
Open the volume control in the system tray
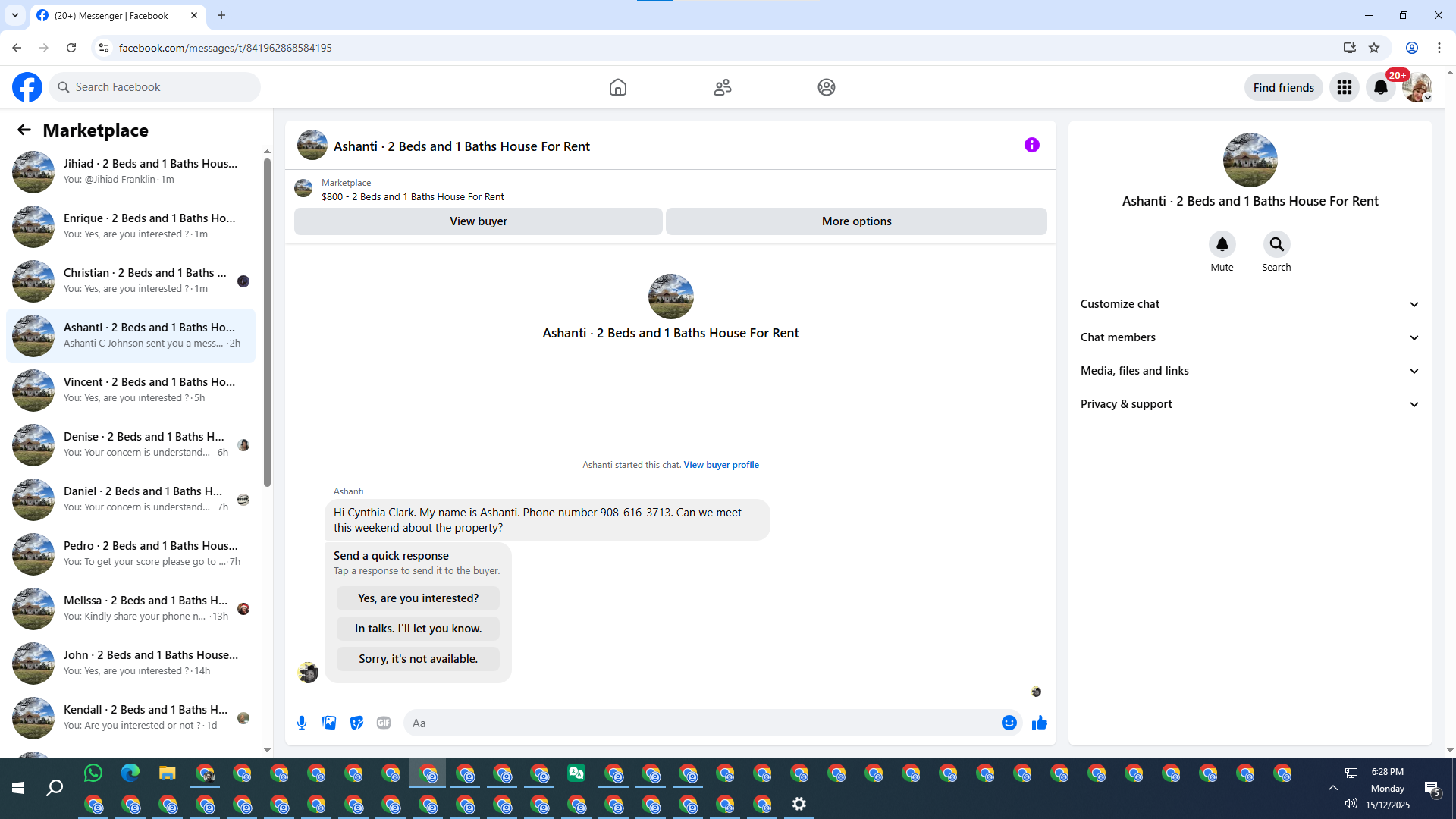(x=1351, y=804)
